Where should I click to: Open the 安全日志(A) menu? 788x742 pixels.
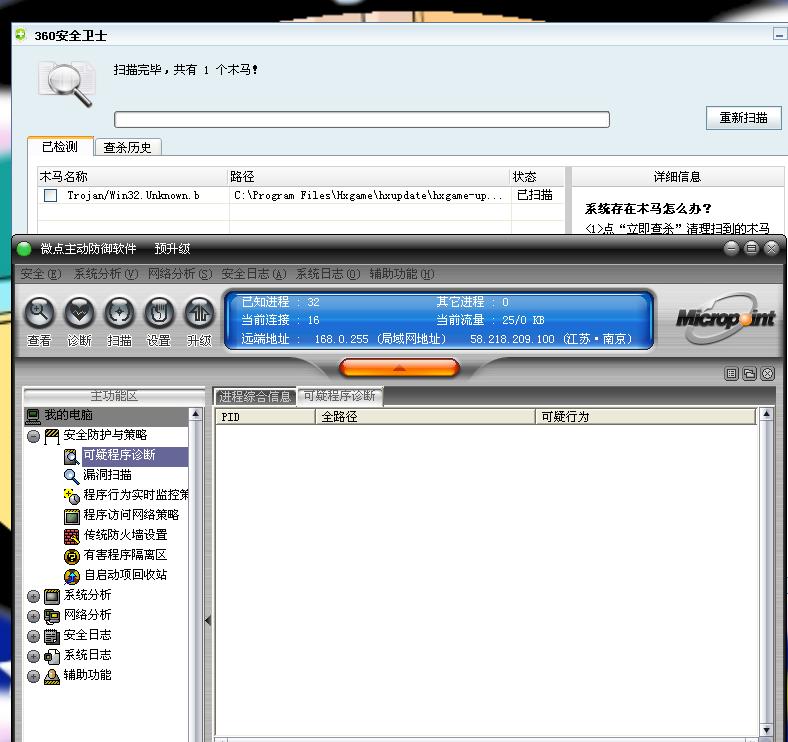pyautogui.click(x=254, y=274)
